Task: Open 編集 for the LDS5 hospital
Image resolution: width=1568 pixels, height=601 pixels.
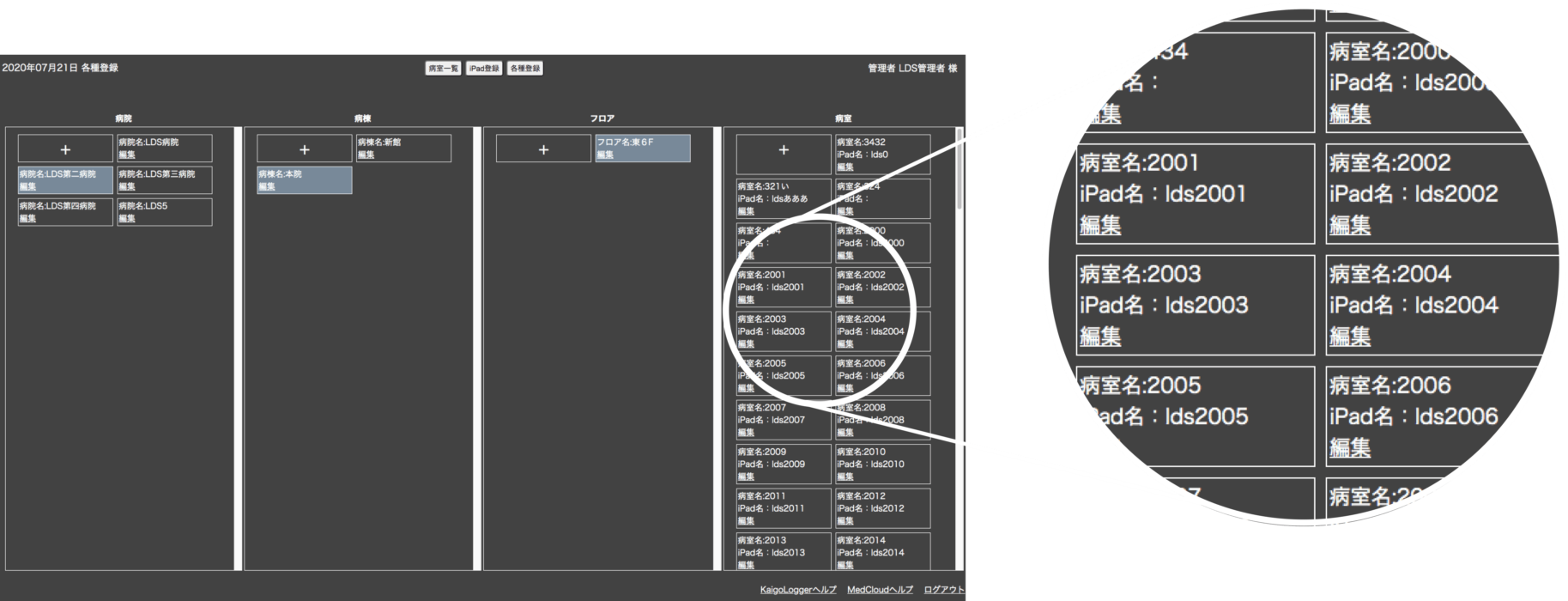Action: click(x=126, y=218)
